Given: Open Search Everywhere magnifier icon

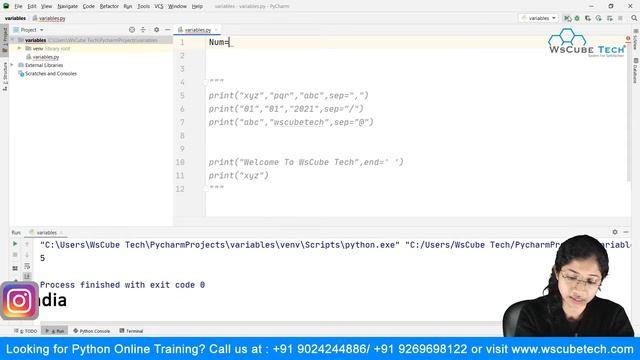Looking at the screenshot, I should [x=634, y=18].
